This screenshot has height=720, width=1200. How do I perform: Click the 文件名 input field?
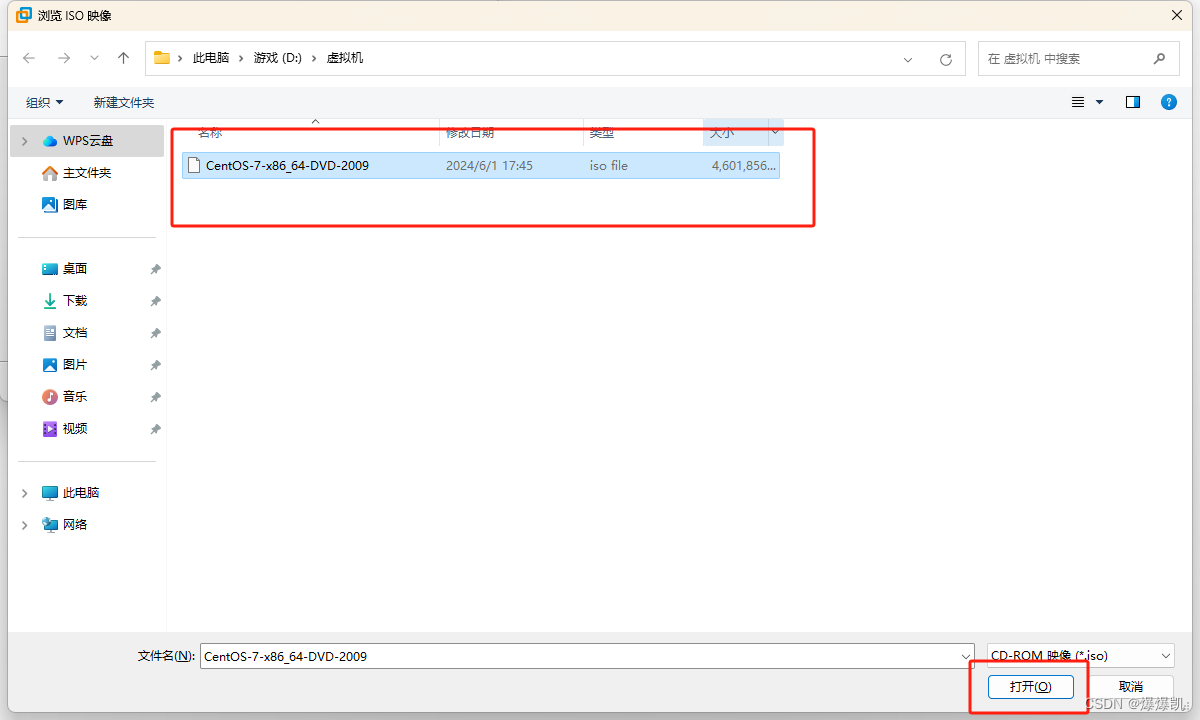click(578, 656)
